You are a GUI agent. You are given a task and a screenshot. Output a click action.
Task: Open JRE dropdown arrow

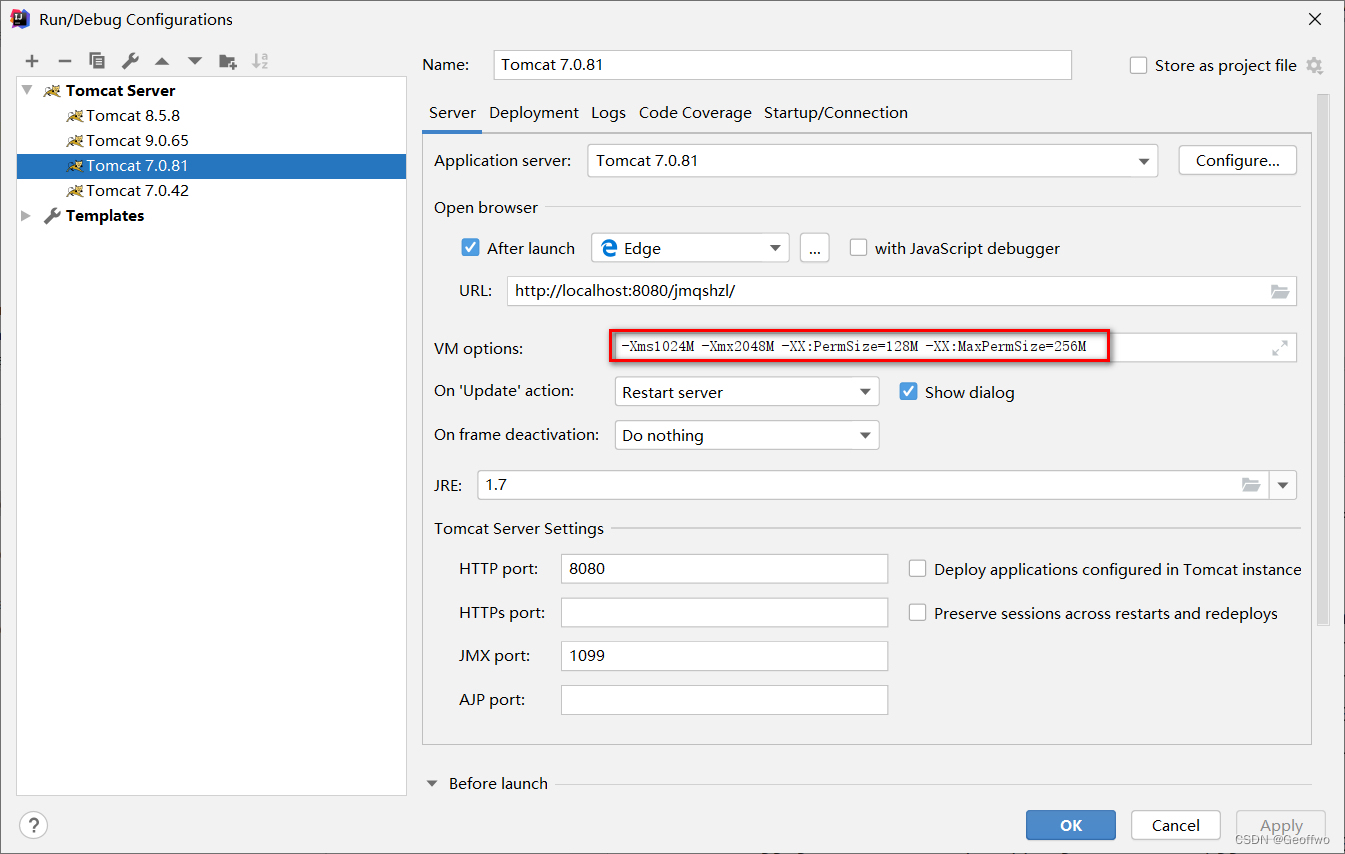click(x=1283, y=485)
